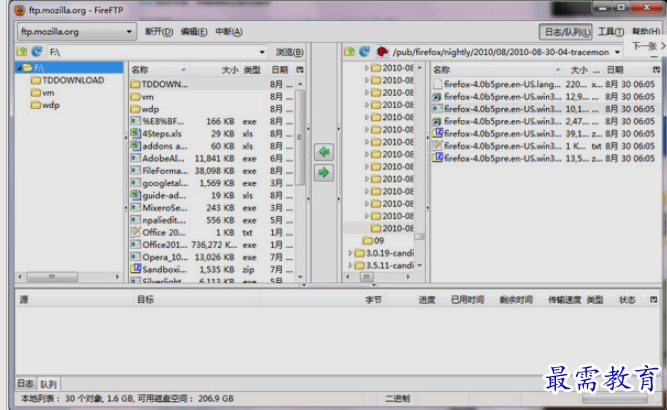Click the 下一条 next button

pyautogui.click(x=644, y=46)
